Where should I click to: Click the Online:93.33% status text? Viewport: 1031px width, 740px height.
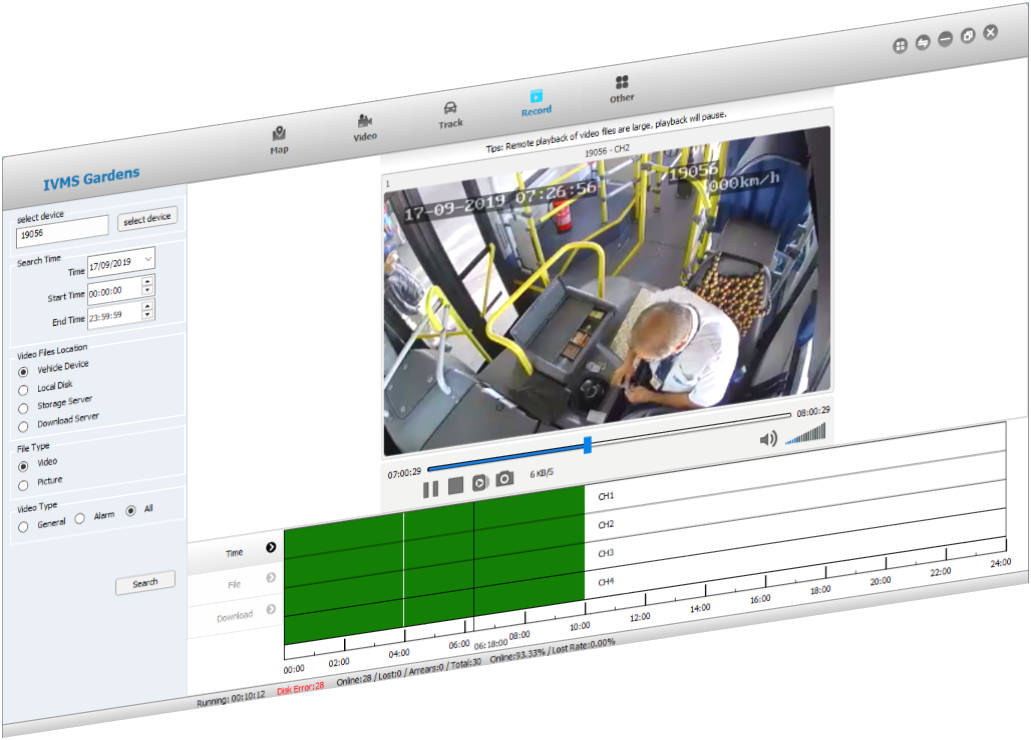pyautogui.click(x=517, y=656)
